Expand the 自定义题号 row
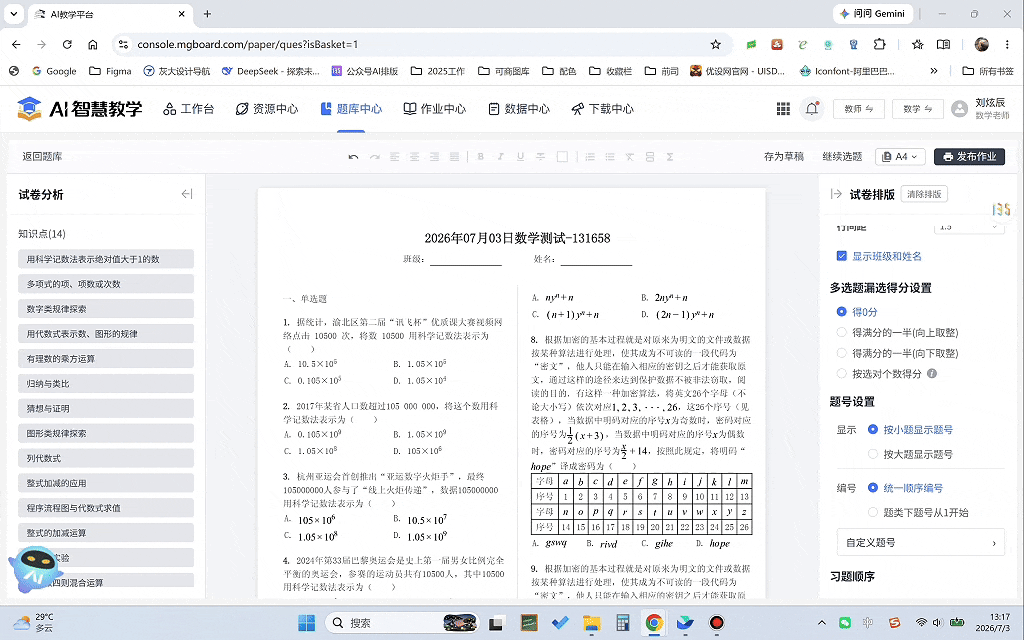1024x640 pixels. click(920, 543)
